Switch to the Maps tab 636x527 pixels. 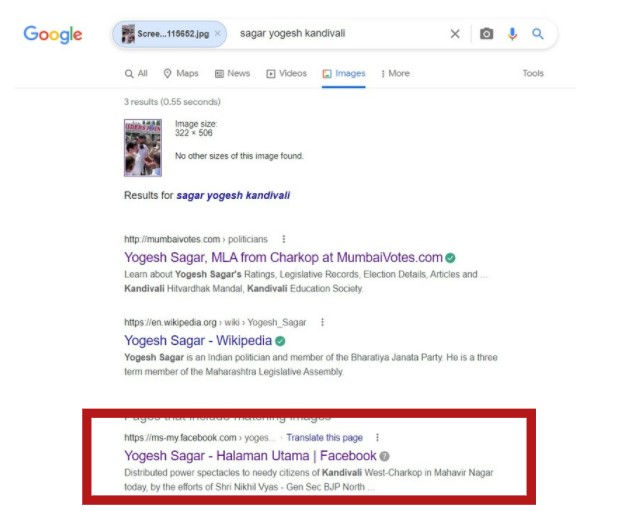pos(181,73)
